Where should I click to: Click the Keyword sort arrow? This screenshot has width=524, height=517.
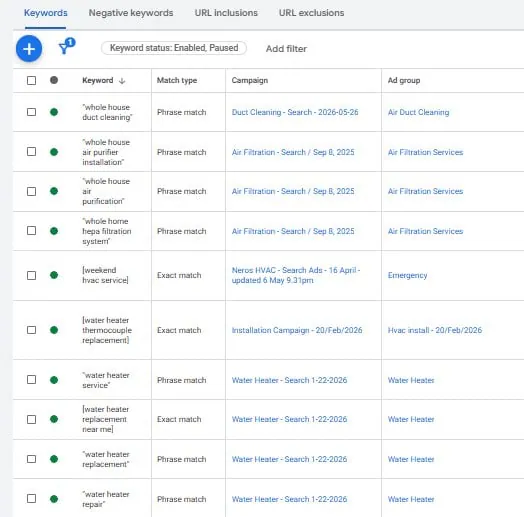click(122, 81)
